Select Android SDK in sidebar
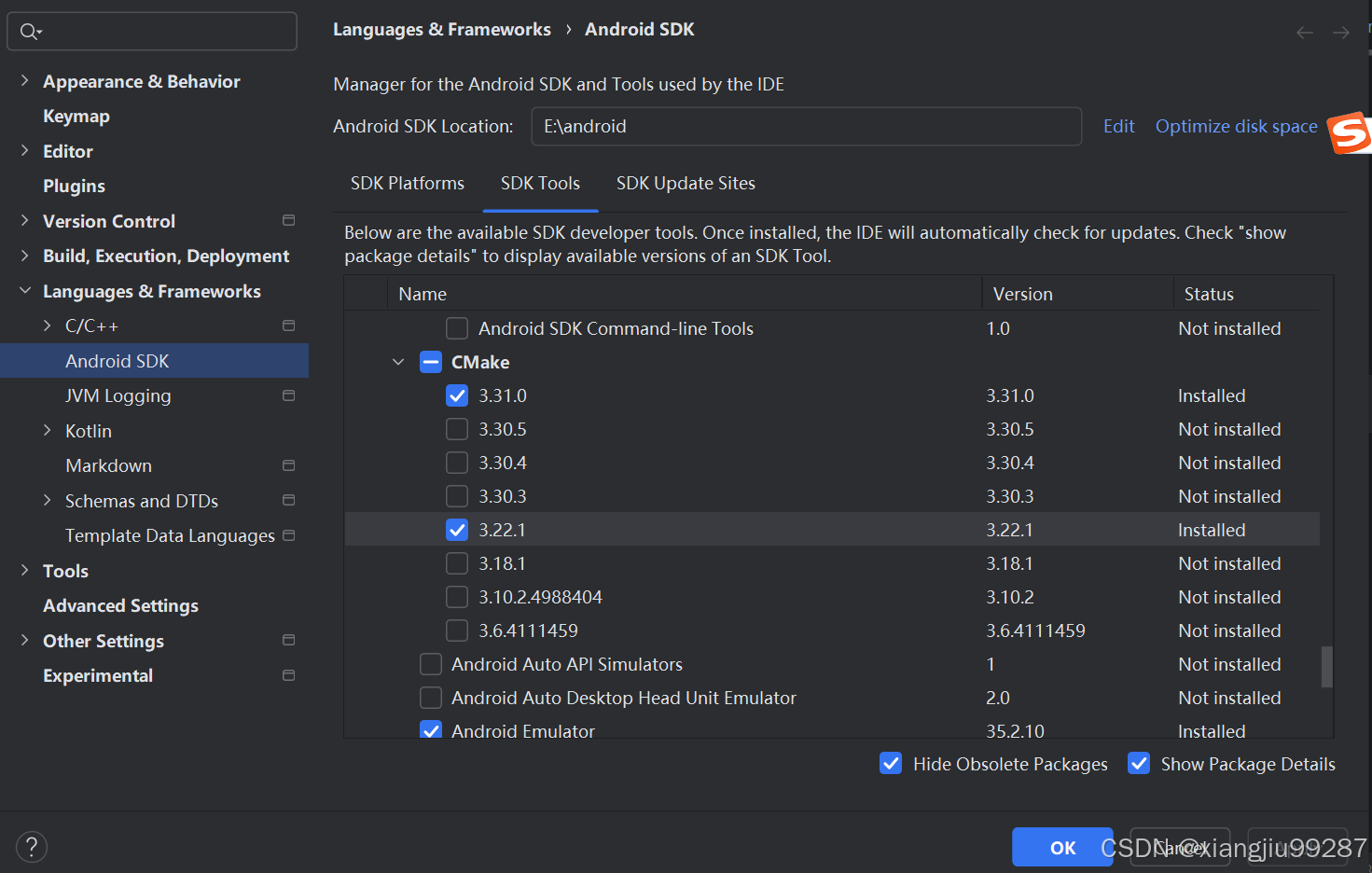Image resolution: width=1372 pixels, height=873 pixels. (154, 361)
